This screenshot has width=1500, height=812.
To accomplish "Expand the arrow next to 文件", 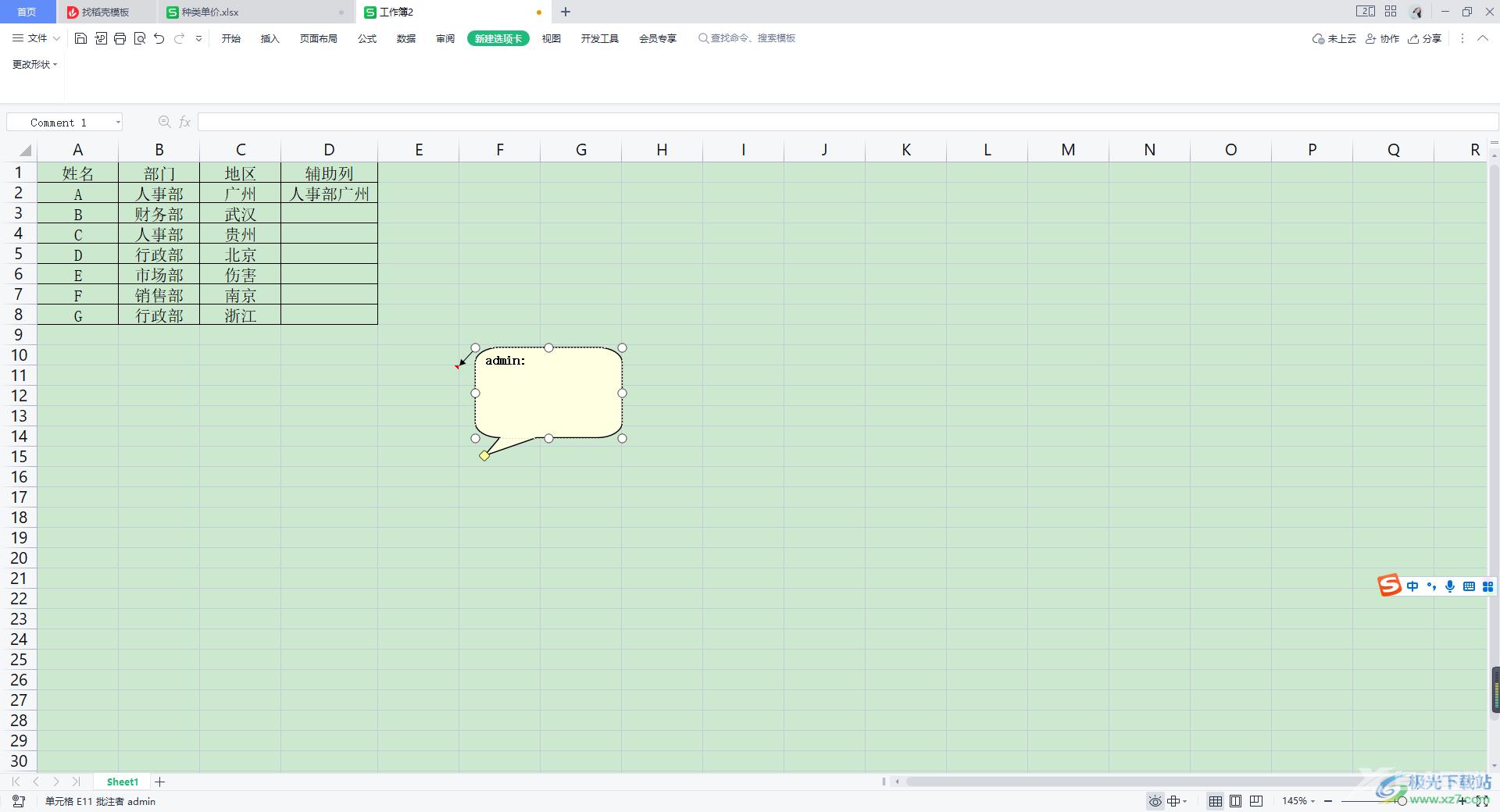I will (56, 38).
